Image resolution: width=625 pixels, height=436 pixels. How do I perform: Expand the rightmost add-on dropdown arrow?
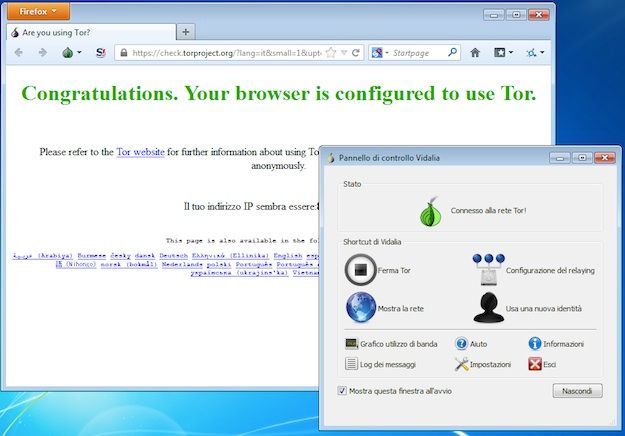(x=542, y=52)
